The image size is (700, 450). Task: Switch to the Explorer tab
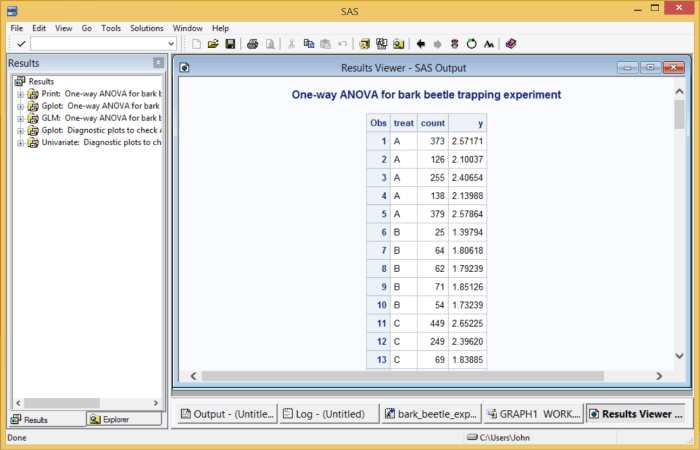122,419
